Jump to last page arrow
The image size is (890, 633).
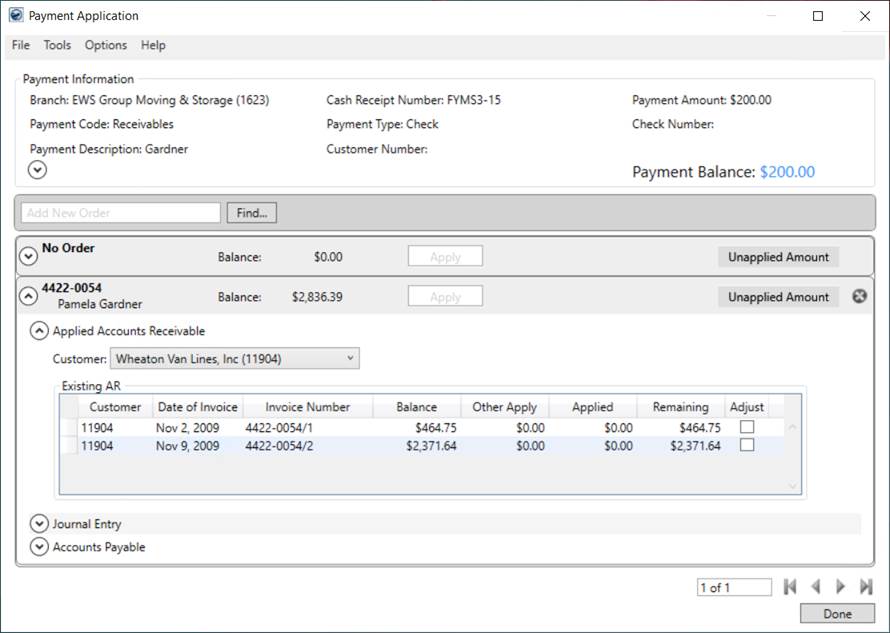tap(866, 587)
